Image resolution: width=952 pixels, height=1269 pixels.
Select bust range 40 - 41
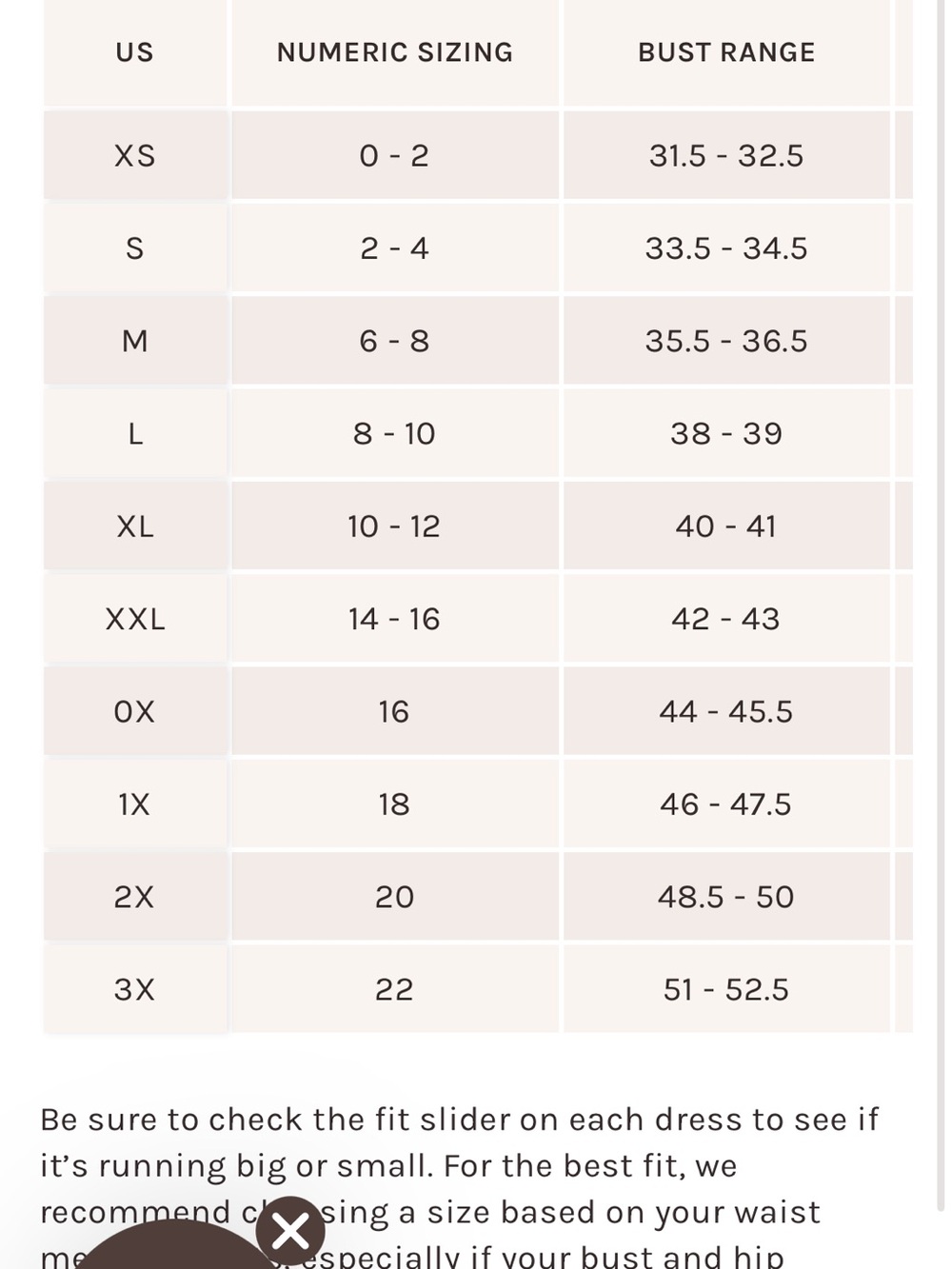(x=726, y=525)
